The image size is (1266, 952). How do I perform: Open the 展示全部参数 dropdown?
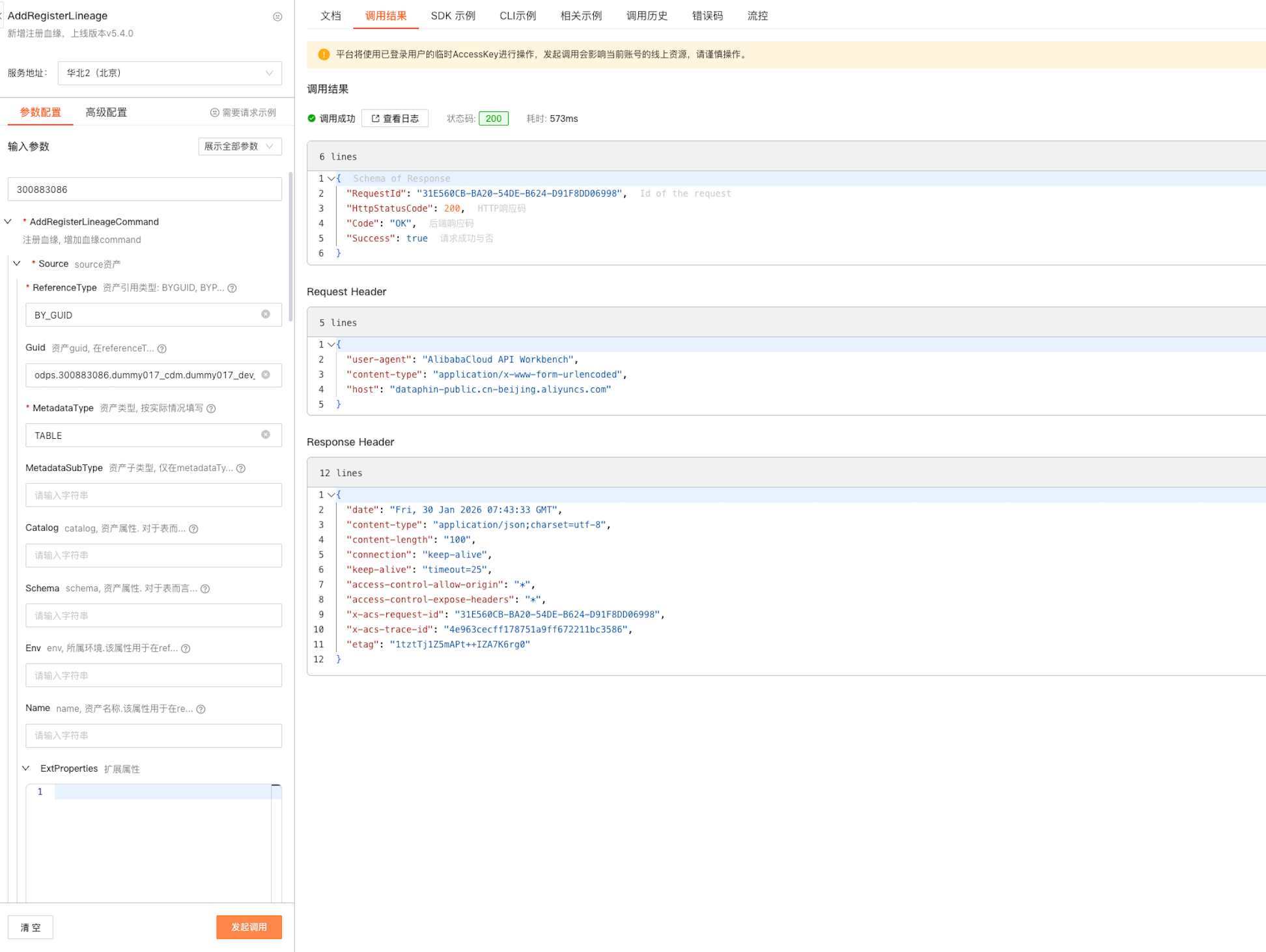tap(239, 147)
